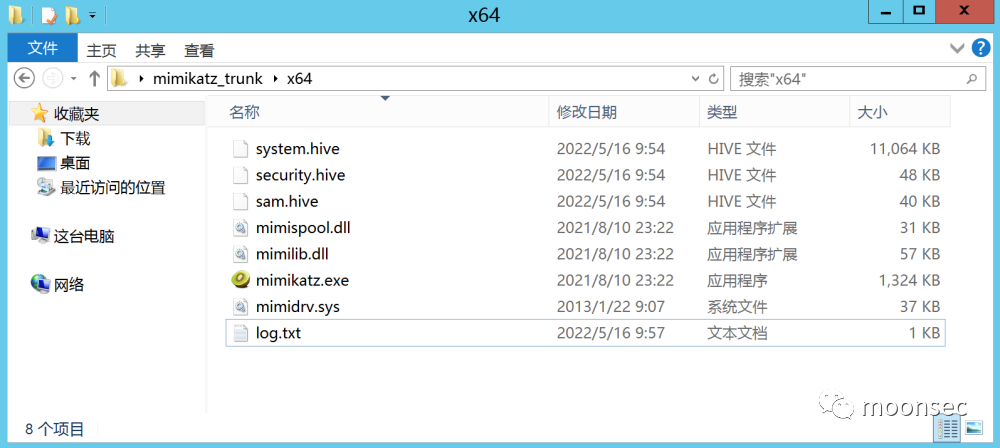The width and height of the screenshot is (1000, 448).
Task: Select the security.hive file name
Action: pyautogui.click(x=300, y=175)
